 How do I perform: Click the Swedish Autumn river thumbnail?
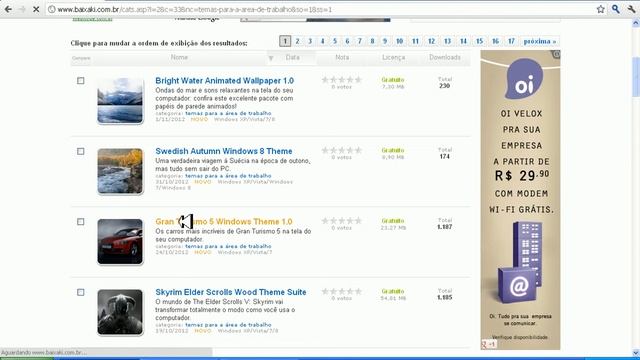point(120,171)
